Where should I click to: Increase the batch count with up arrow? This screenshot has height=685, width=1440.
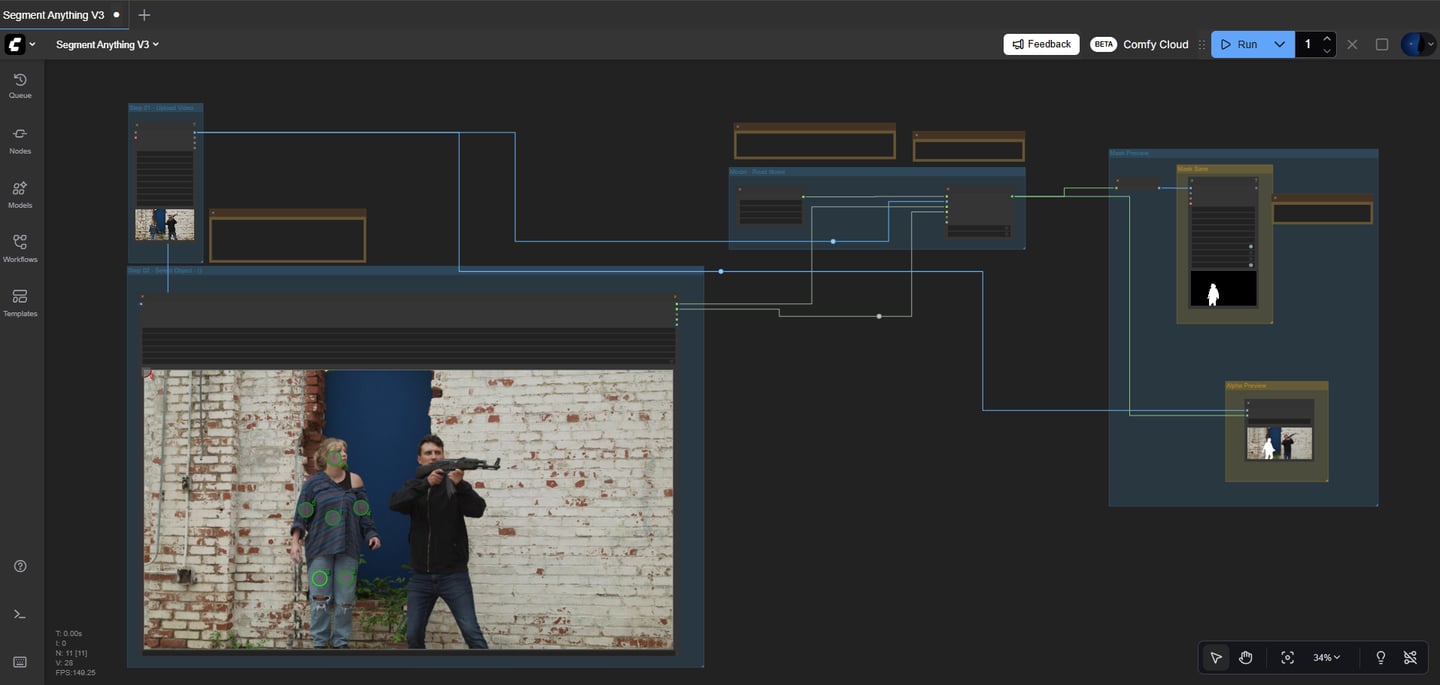tap(1327, 38)
